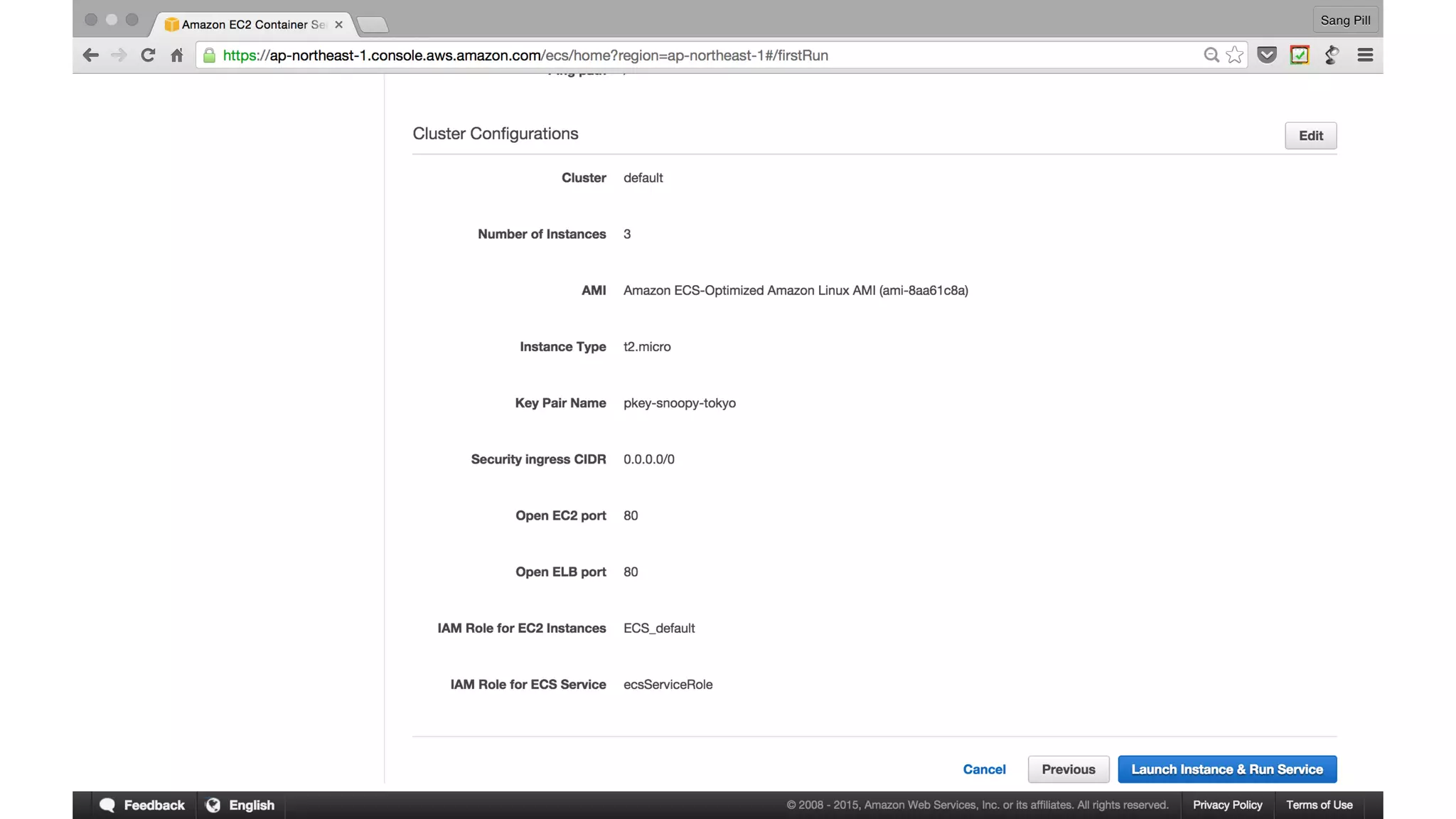Click the green padlock security icon
The image size is (1456, 819).
(x=209, y=55)
